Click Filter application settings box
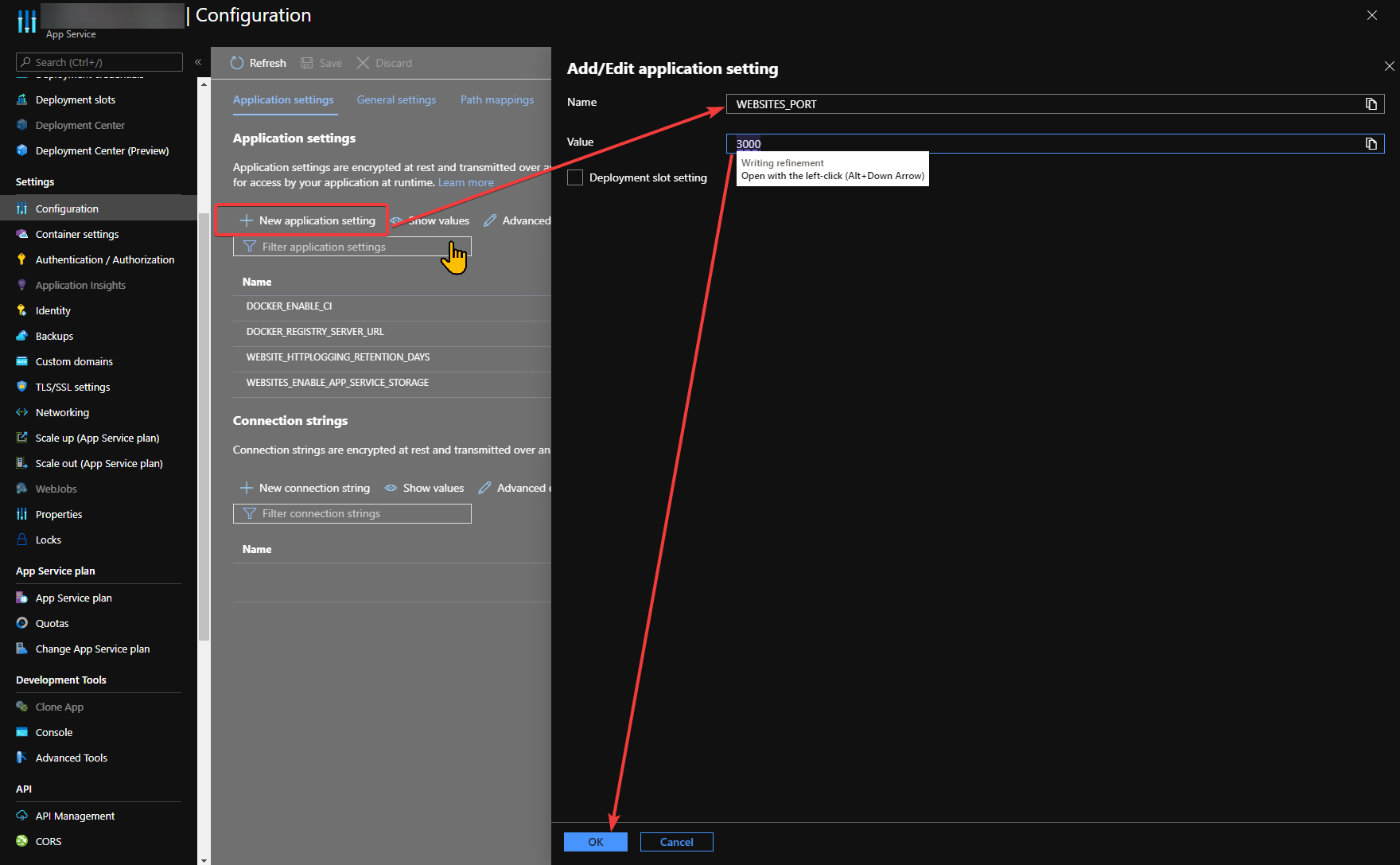The height and width of the screenshot is (865, 1400). [x=352, y=247]
